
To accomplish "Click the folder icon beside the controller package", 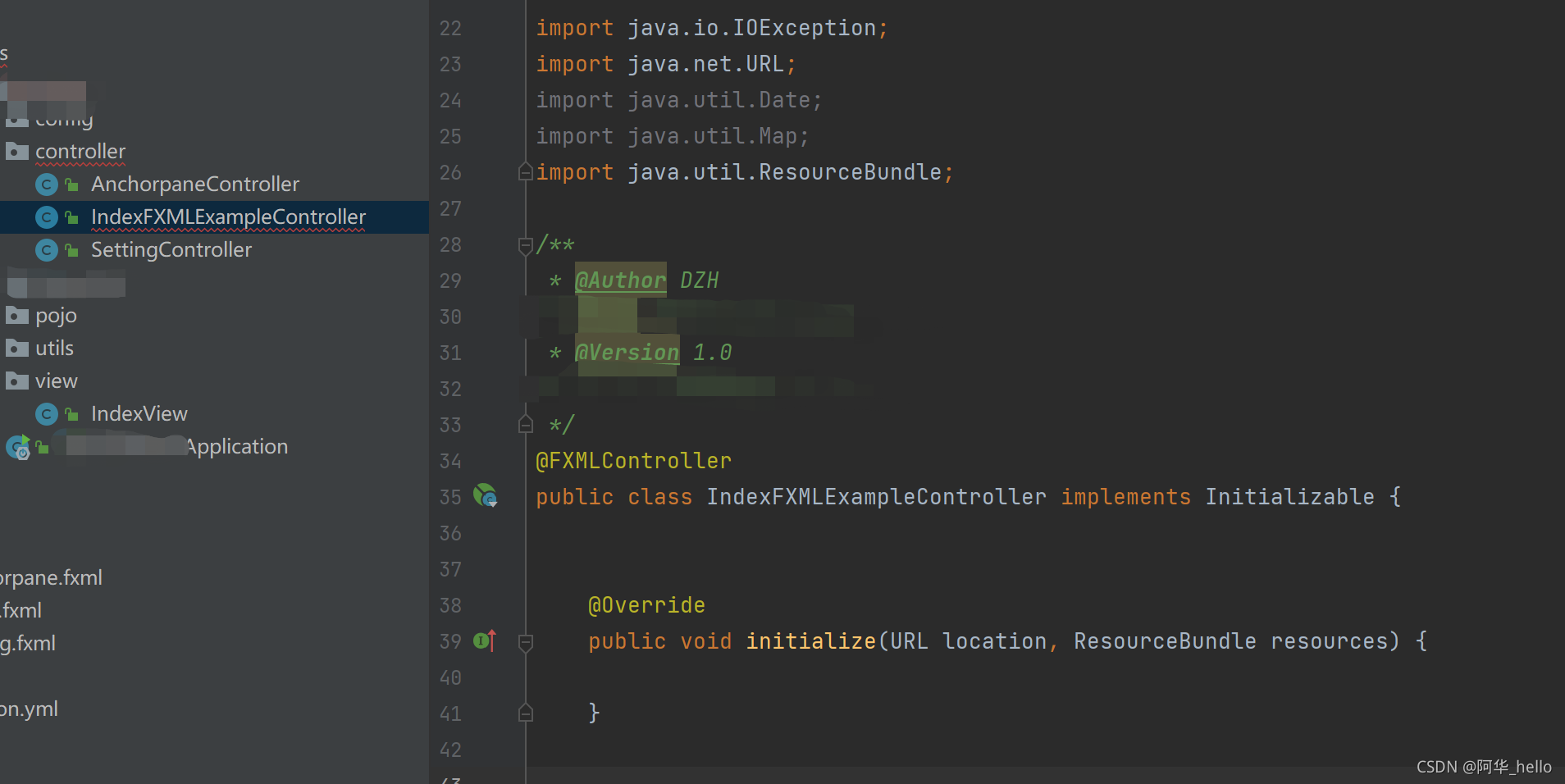I will (16, 152).
